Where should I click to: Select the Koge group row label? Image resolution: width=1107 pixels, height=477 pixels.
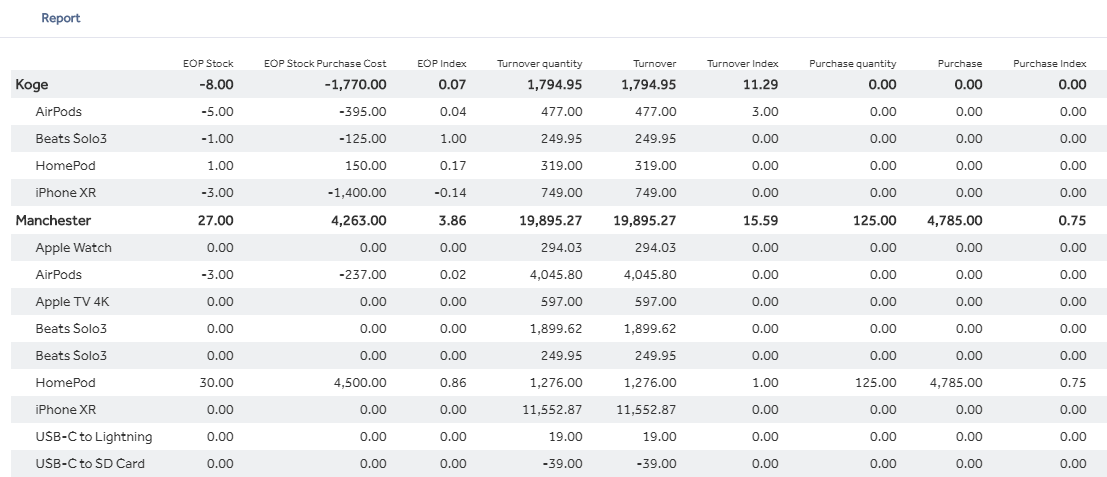pos(32,85)
